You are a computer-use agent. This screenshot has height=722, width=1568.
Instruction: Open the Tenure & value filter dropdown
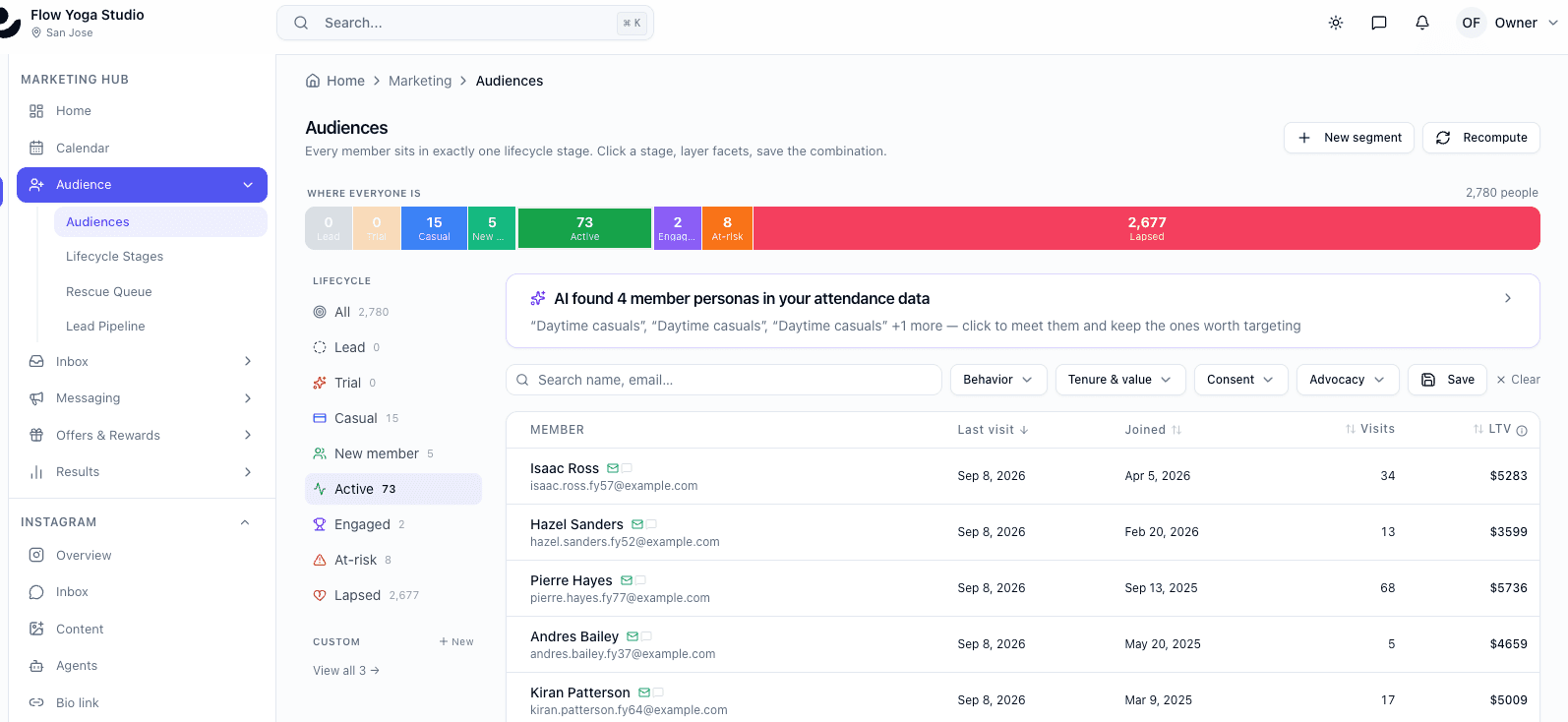click(1120, 380)
